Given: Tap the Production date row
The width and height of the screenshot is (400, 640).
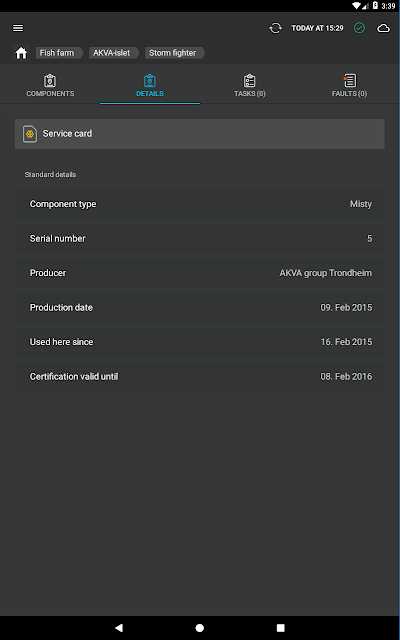Looking at the screenshot, I should pos(200,308).
